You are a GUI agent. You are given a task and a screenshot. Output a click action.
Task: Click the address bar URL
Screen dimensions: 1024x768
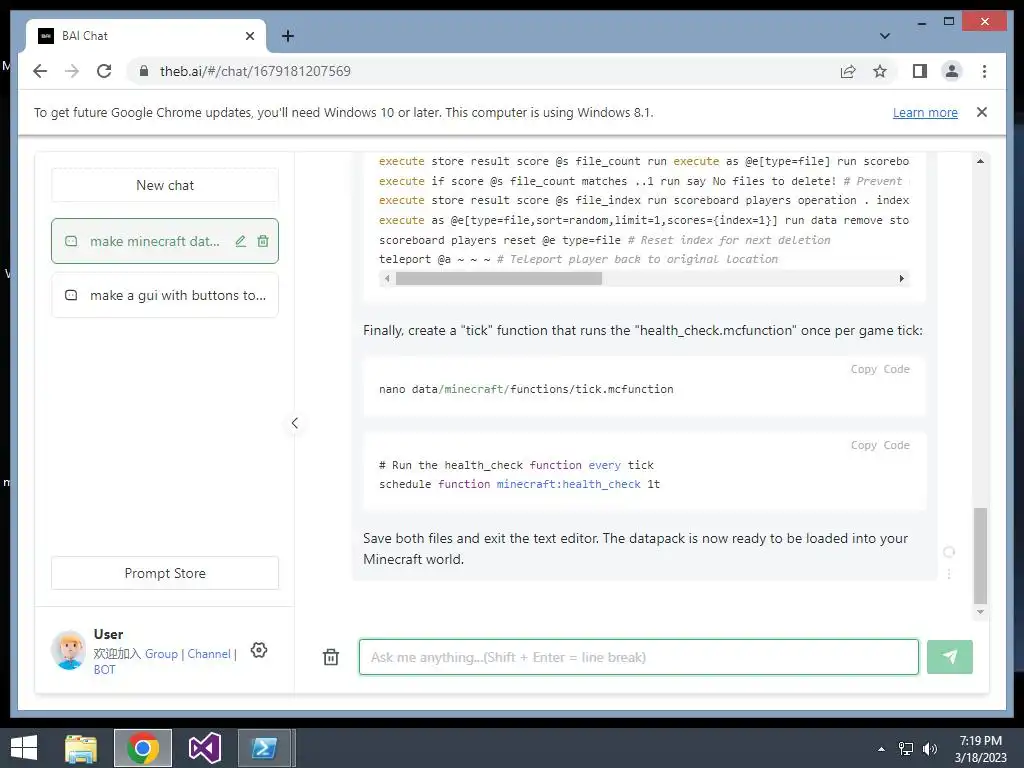255,71
